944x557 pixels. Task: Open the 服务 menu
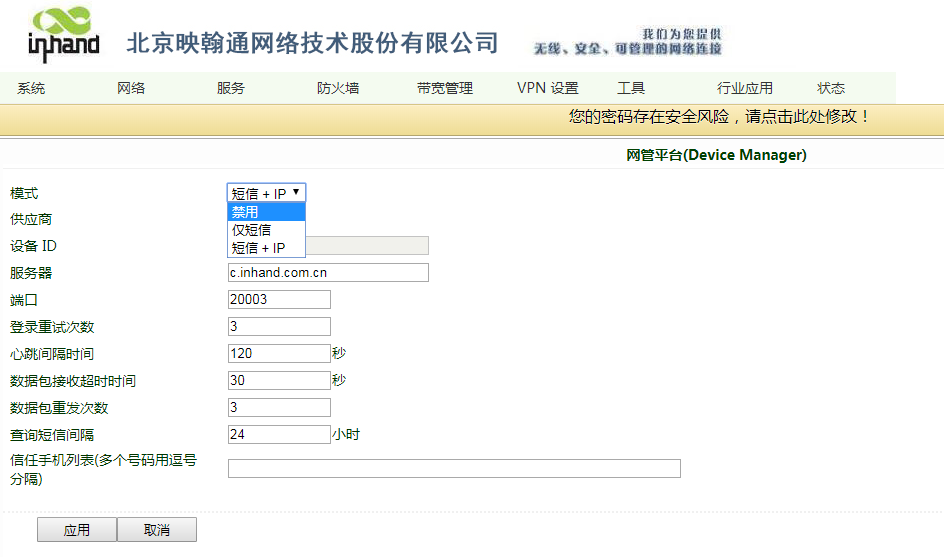click(231, 88)
